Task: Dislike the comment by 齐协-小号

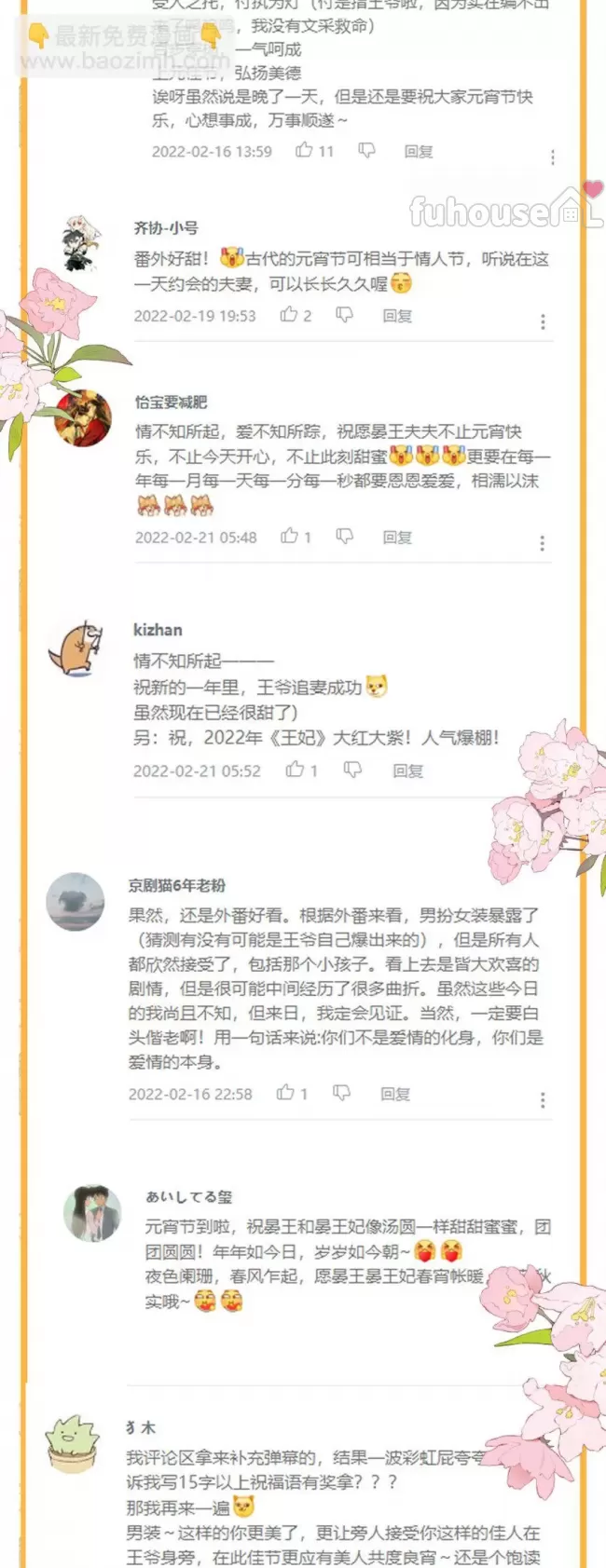Action: click(344, 315)
